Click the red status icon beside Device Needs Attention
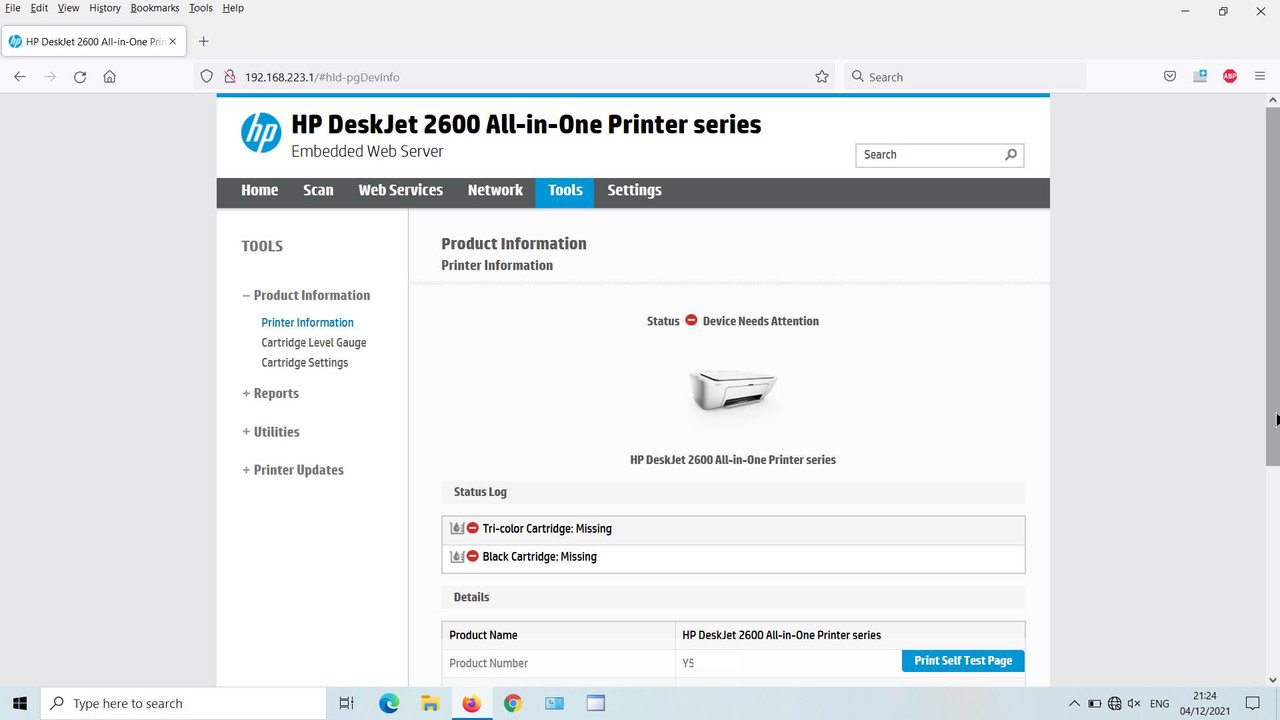 [x=691, y=320]
